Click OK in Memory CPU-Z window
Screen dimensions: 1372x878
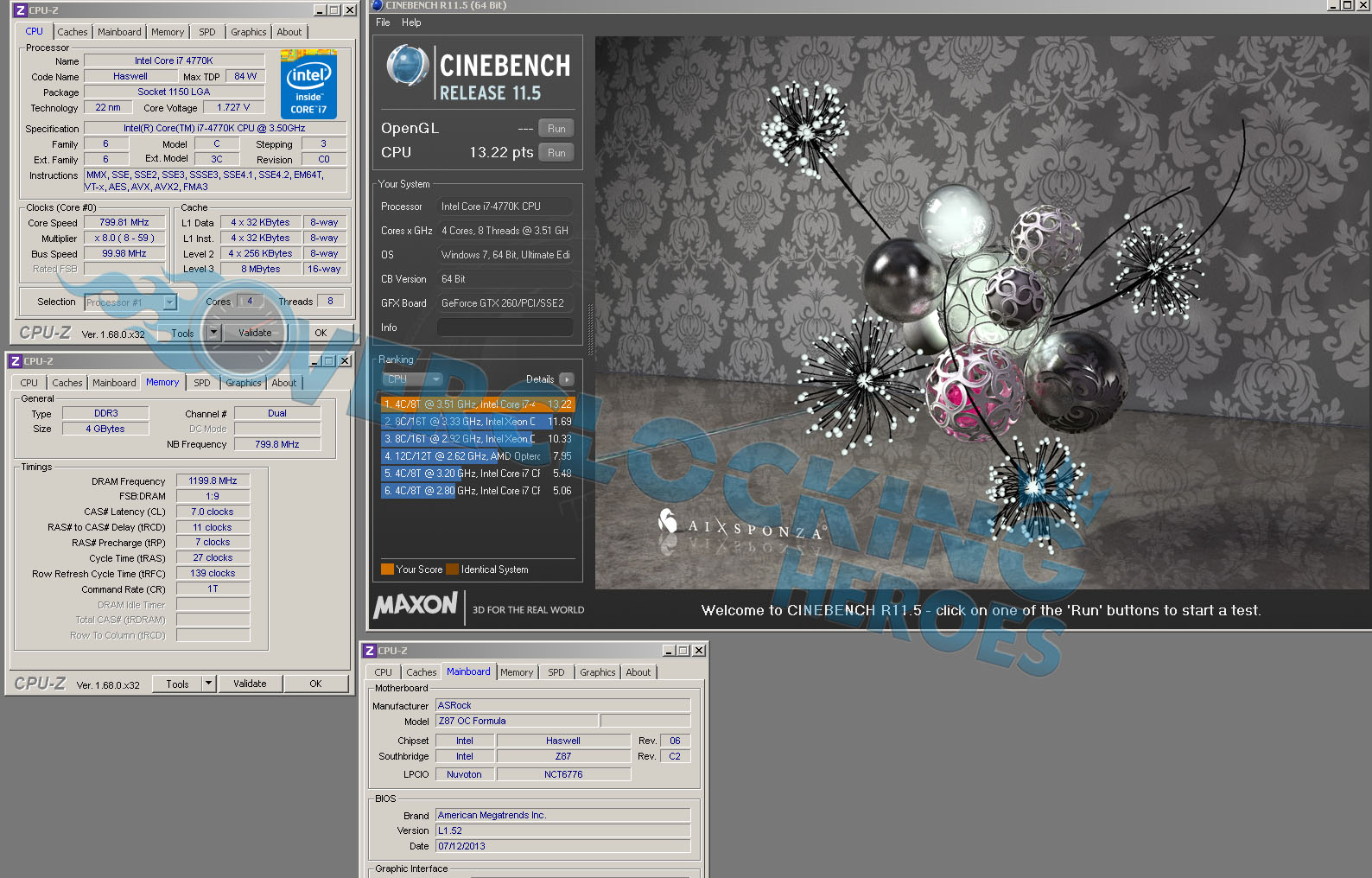(x=315, y=684)
